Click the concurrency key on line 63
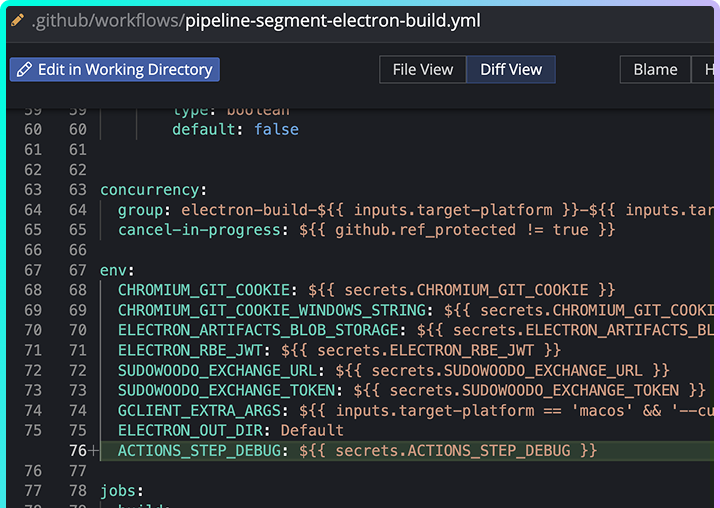This screenshot has height=508, width=720. [150, 190]
